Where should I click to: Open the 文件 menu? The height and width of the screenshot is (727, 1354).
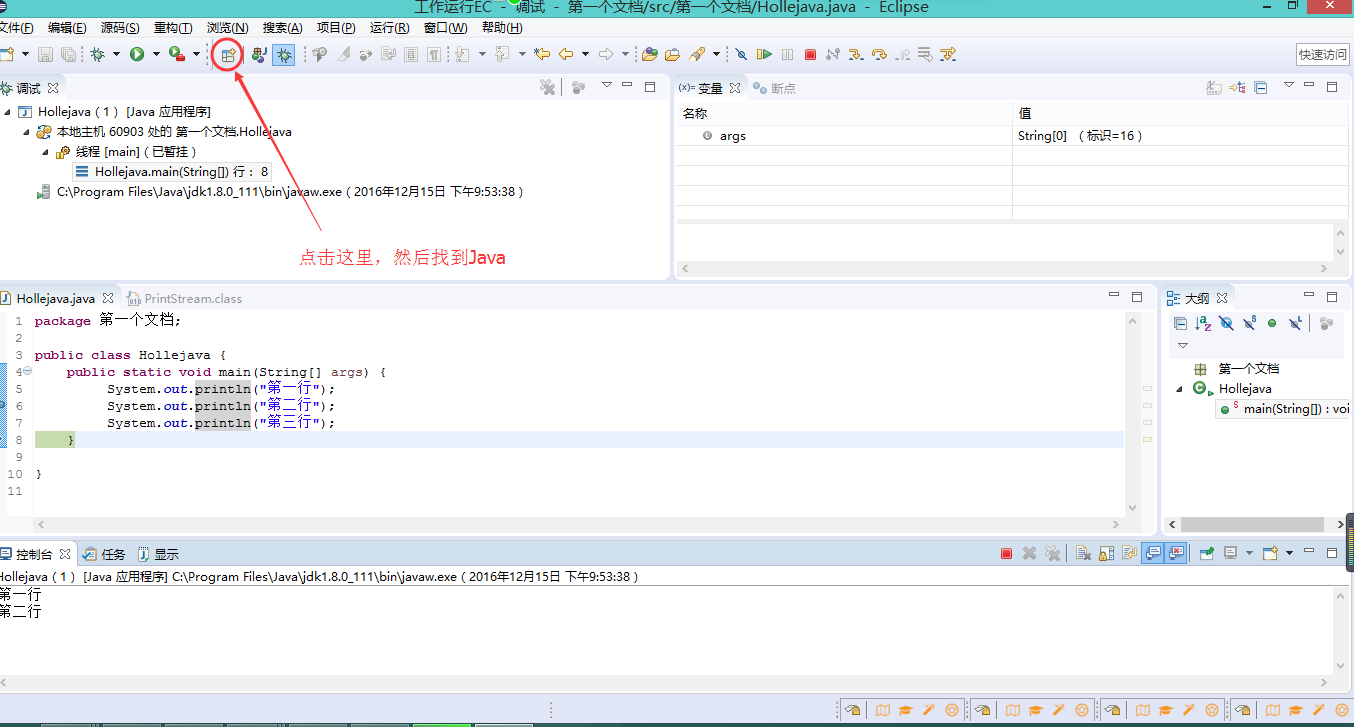tap(15, 27)
